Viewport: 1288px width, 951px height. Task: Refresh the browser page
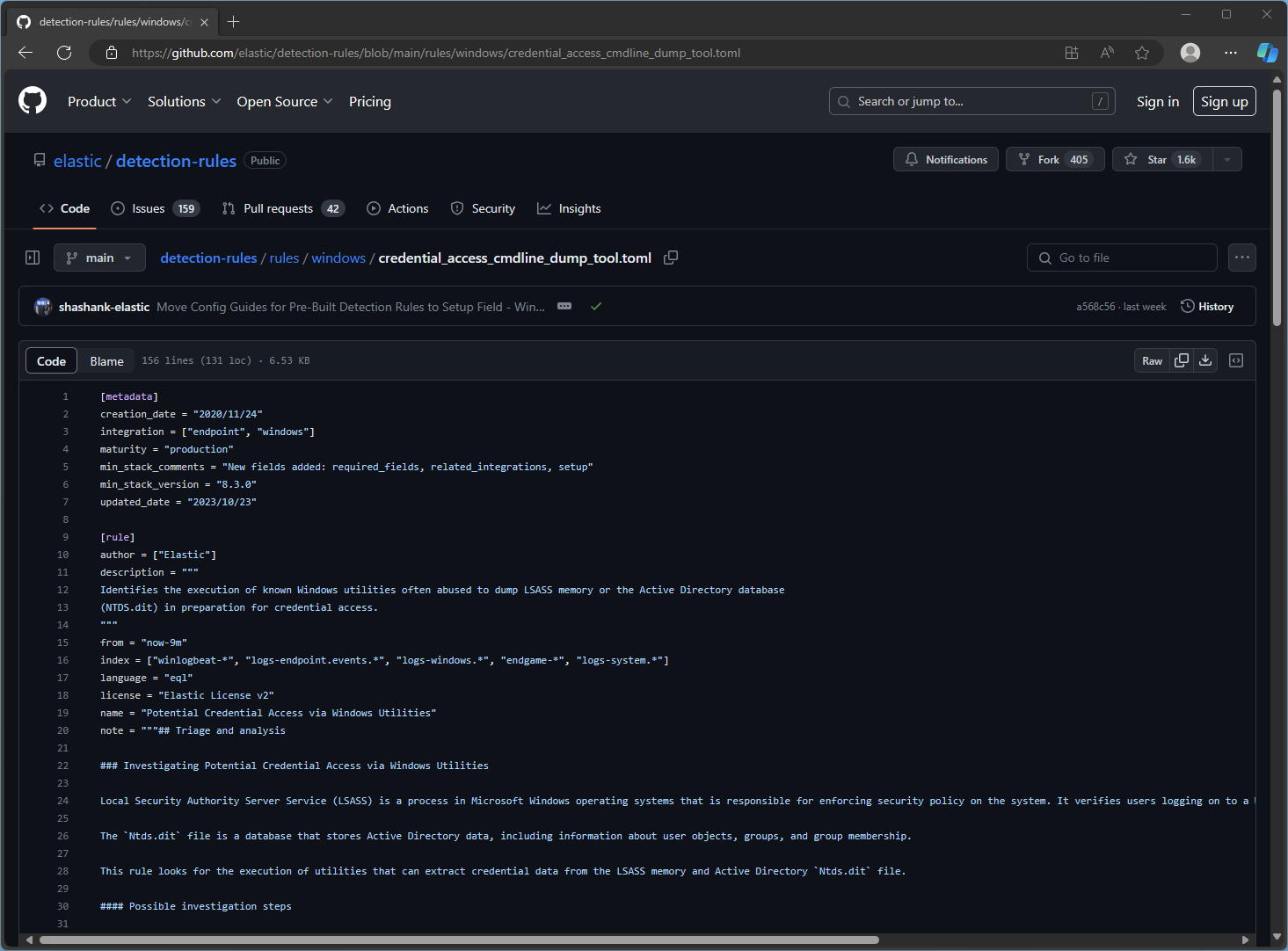click(64, 53)
